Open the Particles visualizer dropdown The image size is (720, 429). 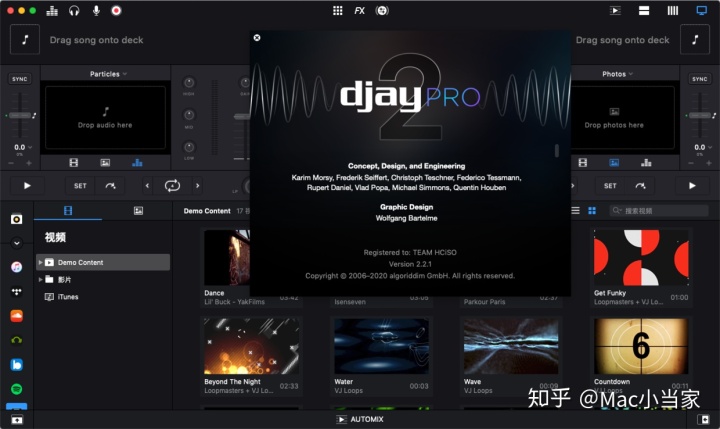click(108, 74)
